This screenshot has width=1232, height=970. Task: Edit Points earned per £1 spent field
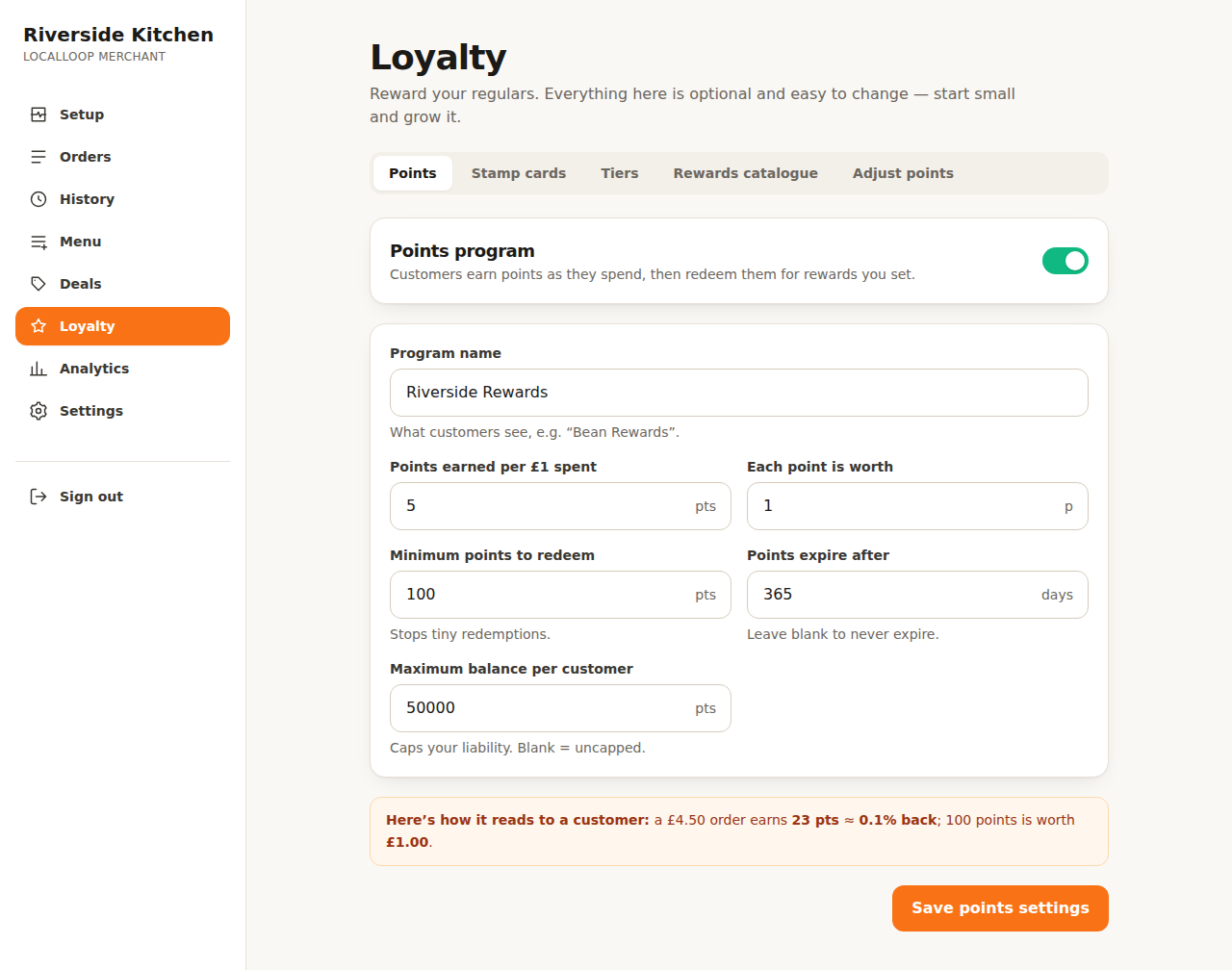point(560,506)
